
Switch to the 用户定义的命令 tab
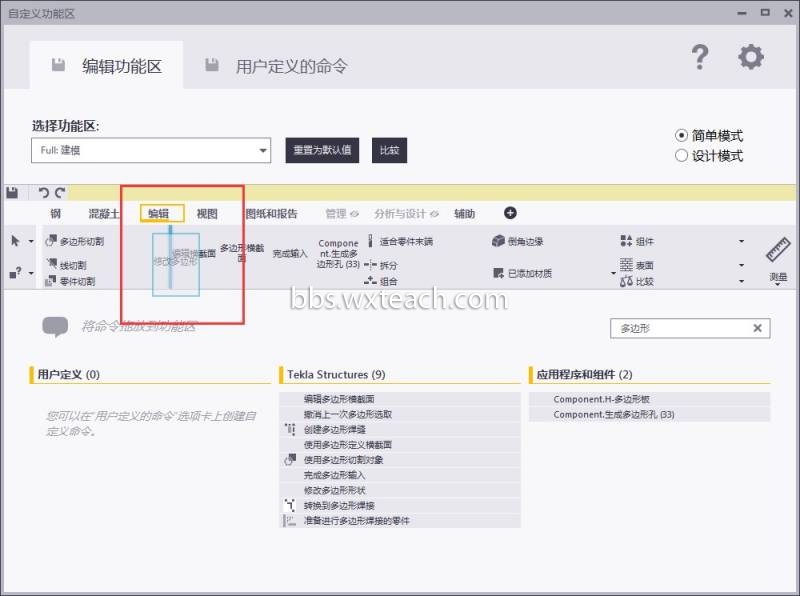277,66
